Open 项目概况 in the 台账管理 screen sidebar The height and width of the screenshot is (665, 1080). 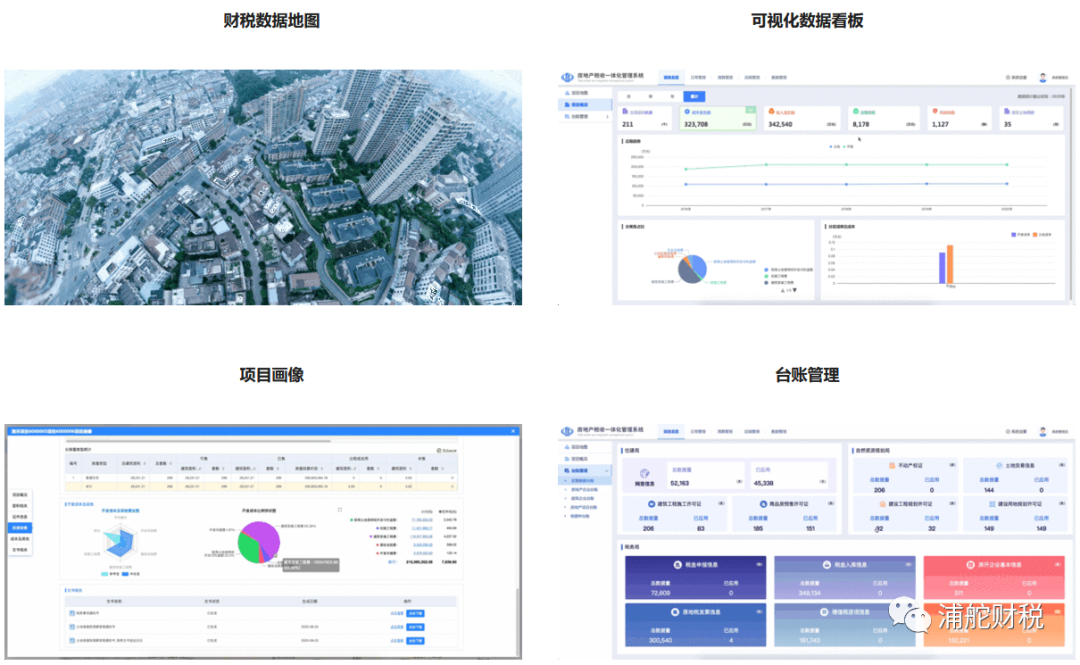pyautogui.click(x=584, y=458)
